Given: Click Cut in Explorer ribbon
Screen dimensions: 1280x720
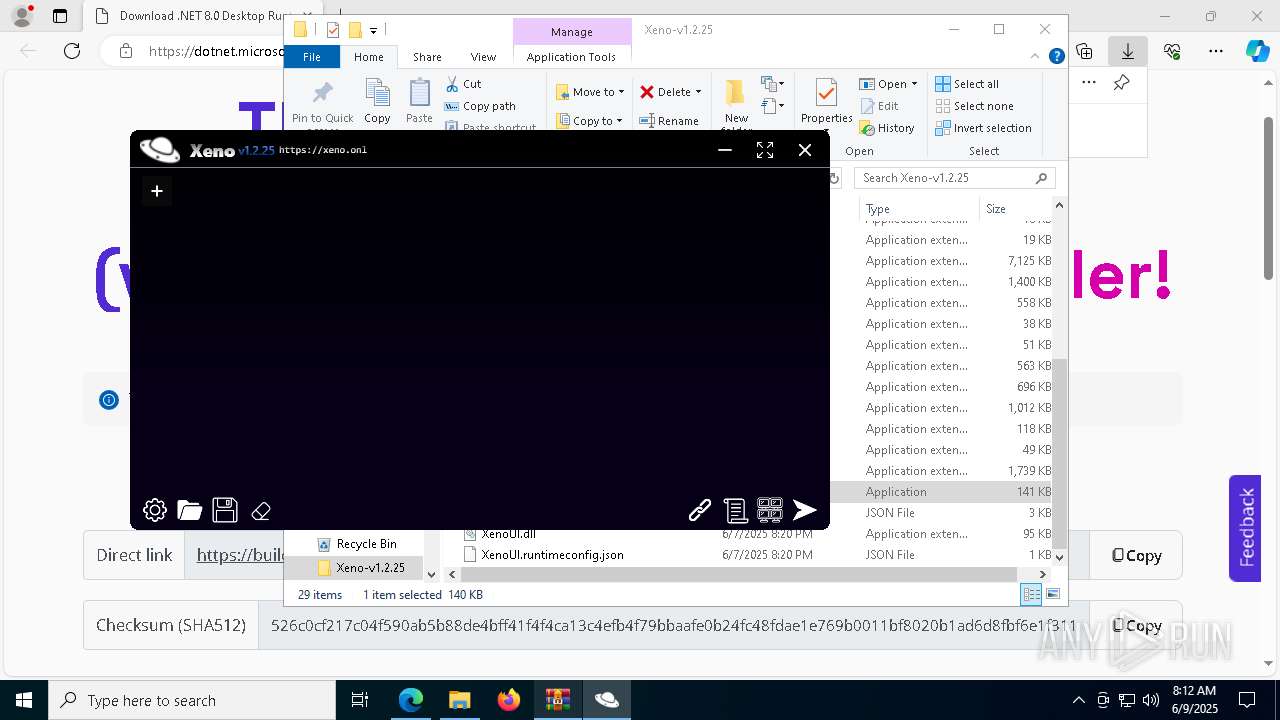Looking at the screenshot, I should coord(463,84).
